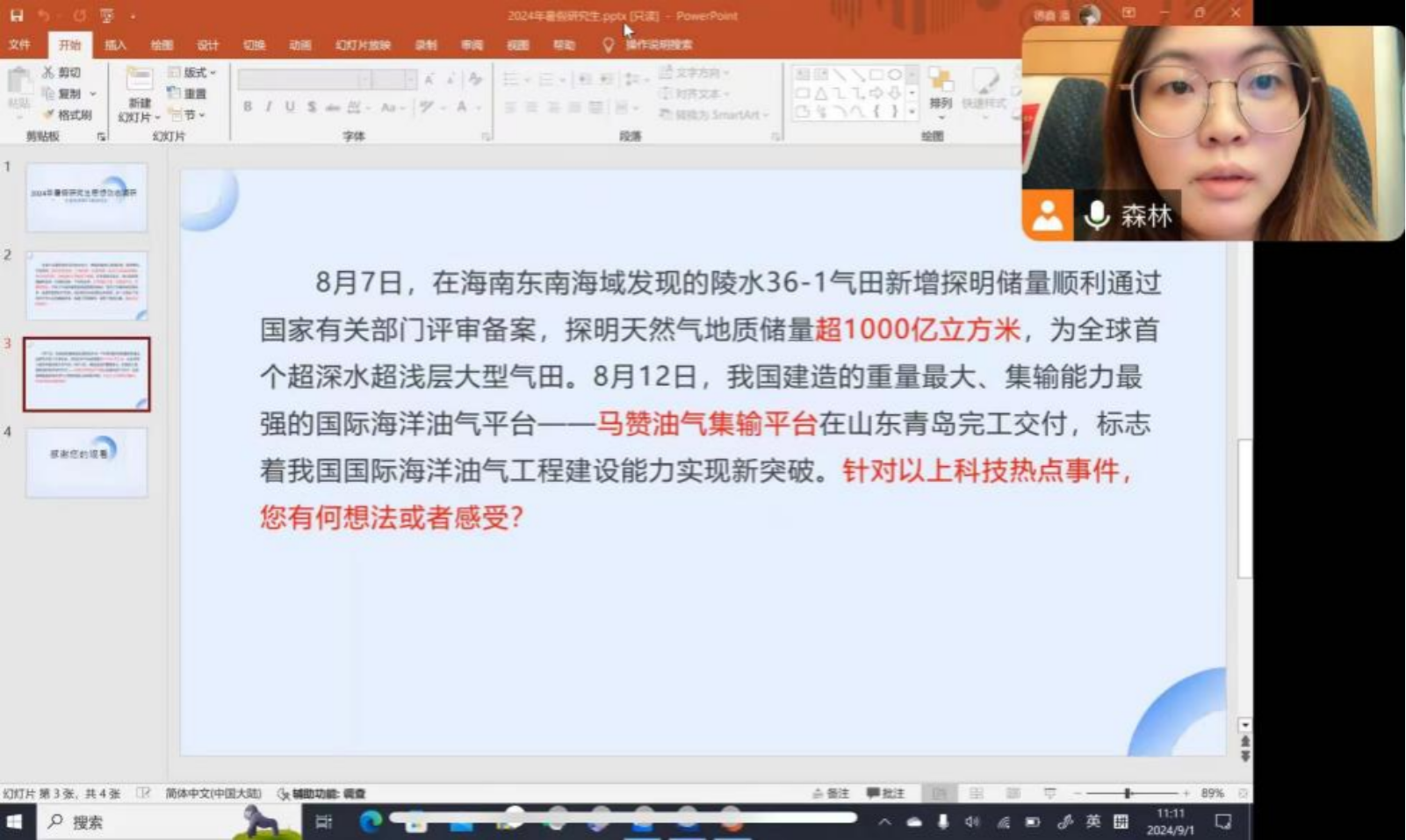Click the Save icon in quick access toolbar
Image resolution: width=1406 pixels, height=840 pixels.
16,16
